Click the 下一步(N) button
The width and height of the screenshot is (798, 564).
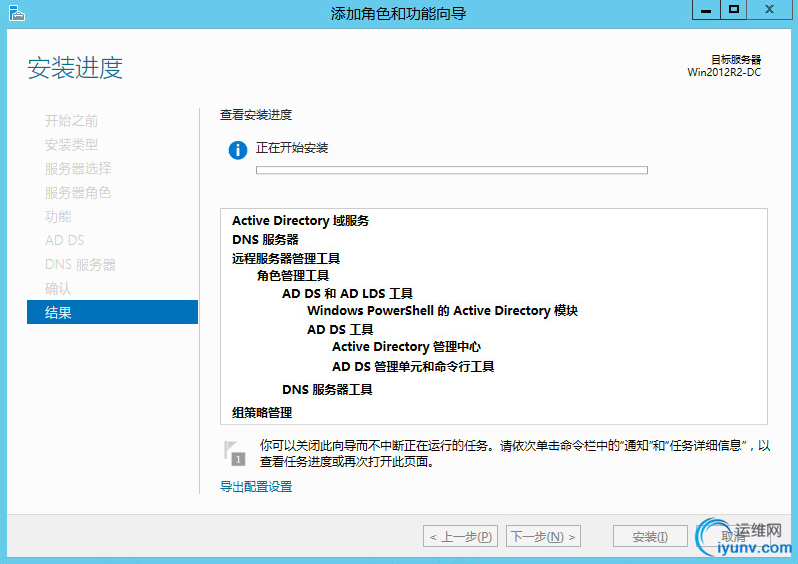(543, 536)
